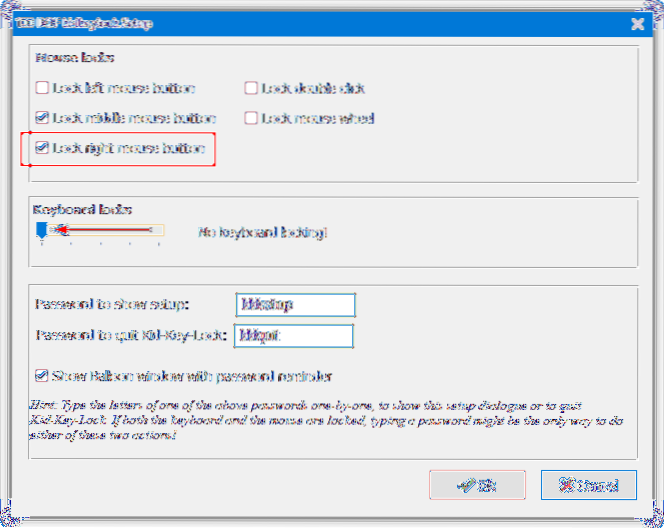Click the No keyboard locking status text
Viewport: 664px width, 528px height.
261,232
